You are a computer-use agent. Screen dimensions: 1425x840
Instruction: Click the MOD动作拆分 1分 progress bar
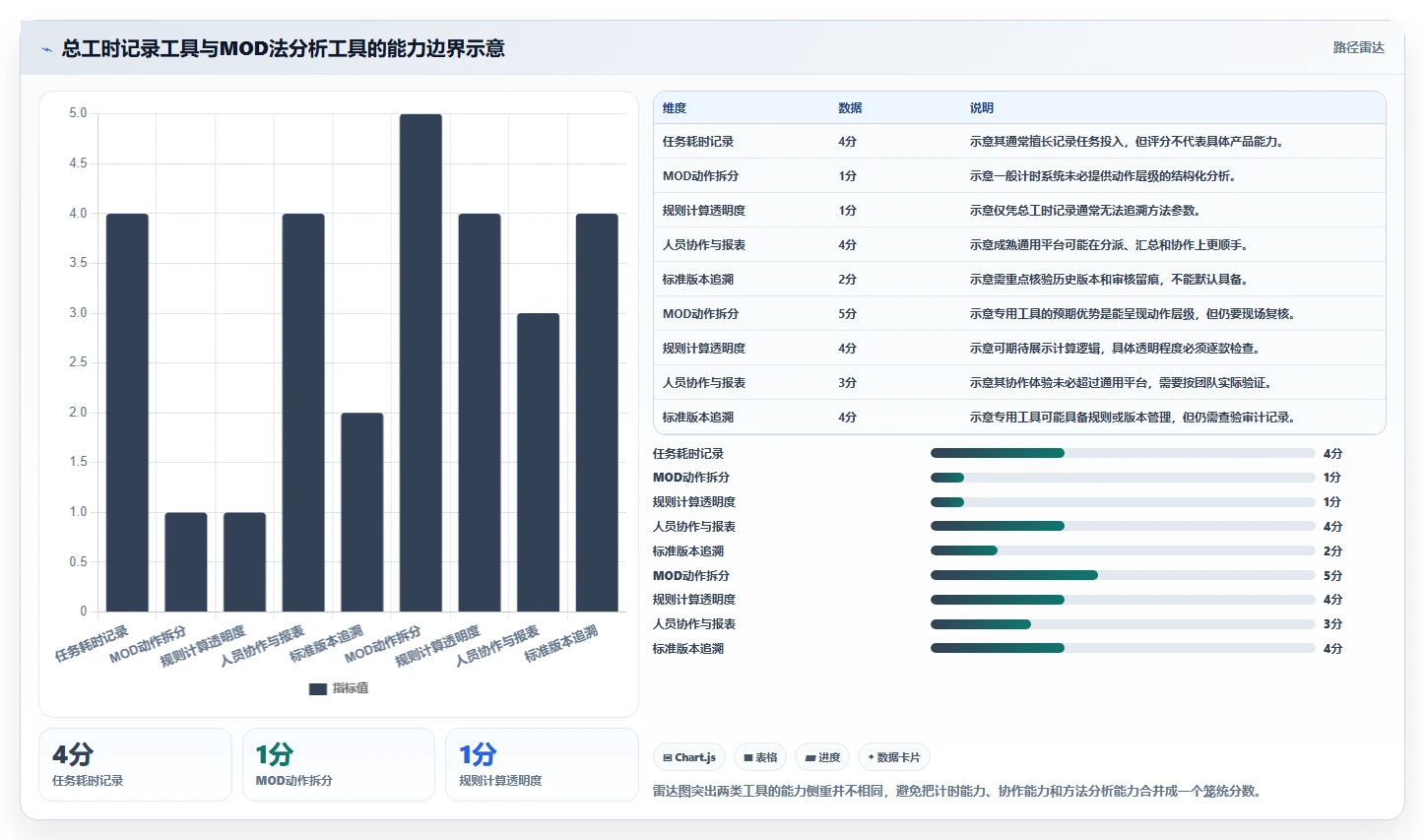(x=1123, y=478)
